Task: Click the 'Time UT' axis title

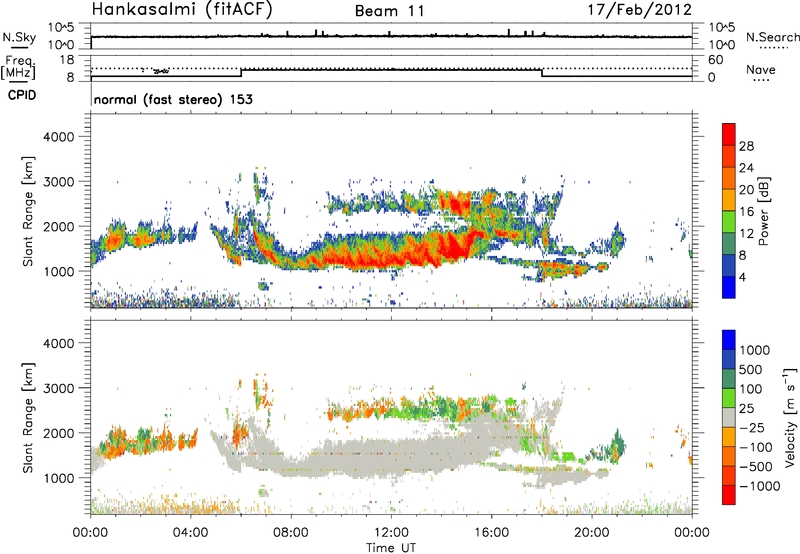Action: pyautogui.click(x=391, y=548)
